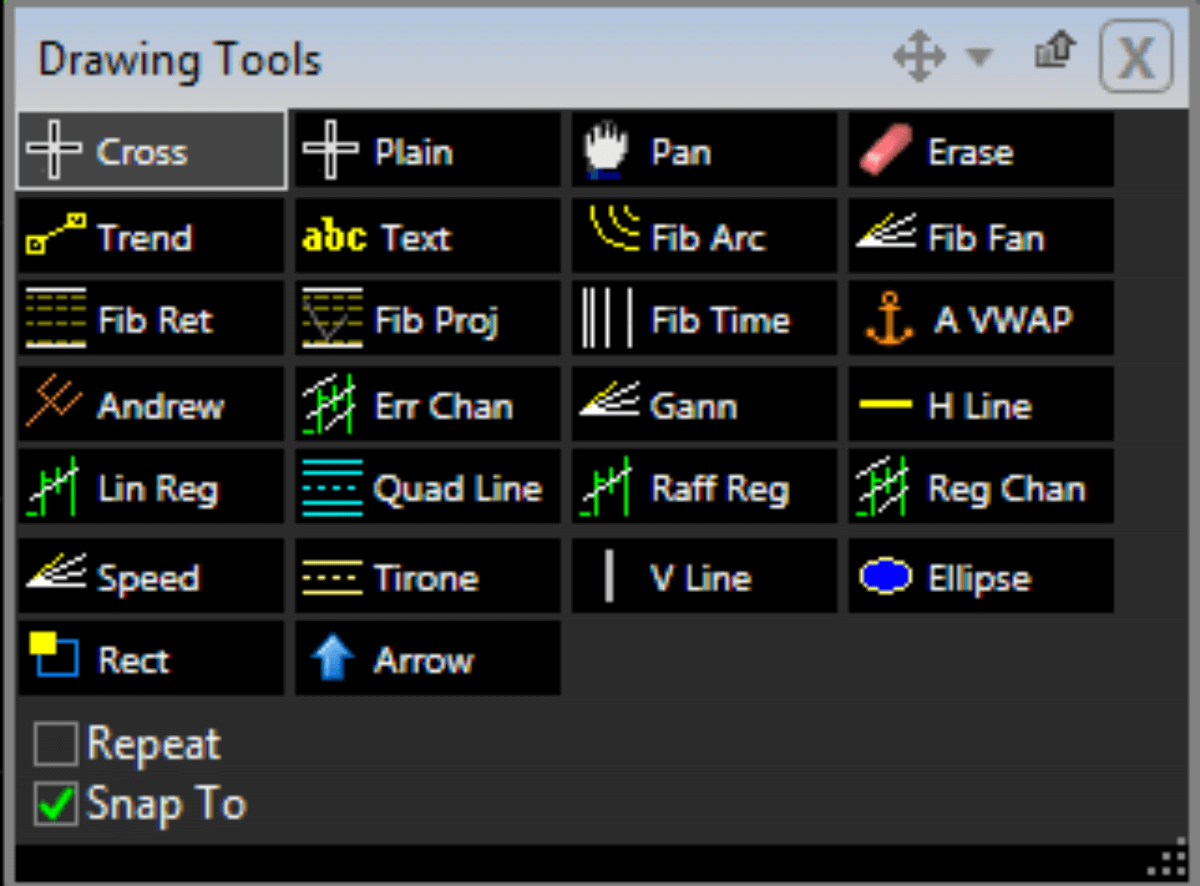Pick the Gann fan tool
Viewport: 1200px width, 886px height.
tap(705, 404)
